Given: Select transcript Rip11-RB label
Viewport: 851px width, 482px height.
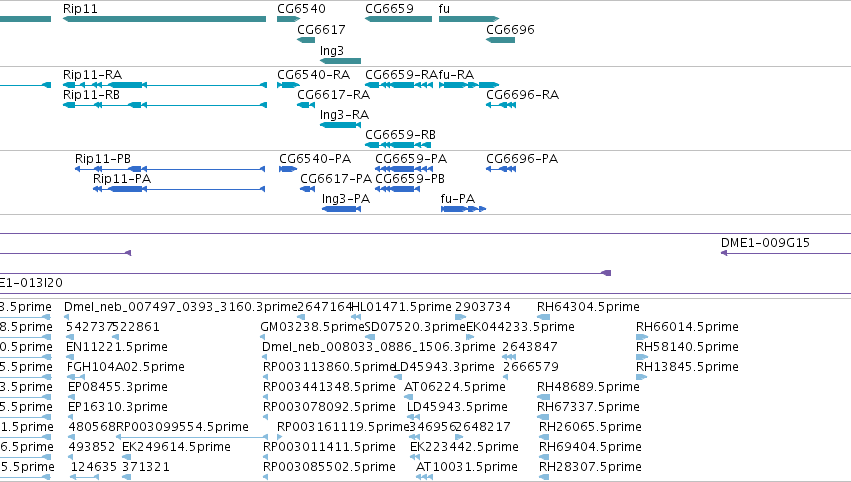Looking at the screenshot, I should click(91, 94).
